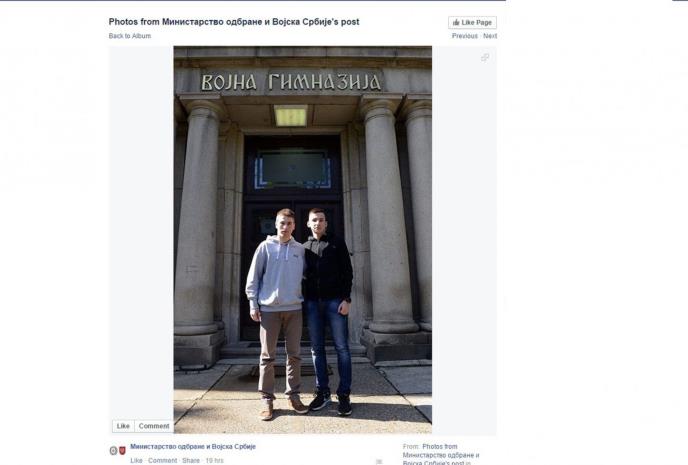The height and width of the screenshot is (465, 688).
Task: Go to the Next photo
Action: (x=490, y=36)
